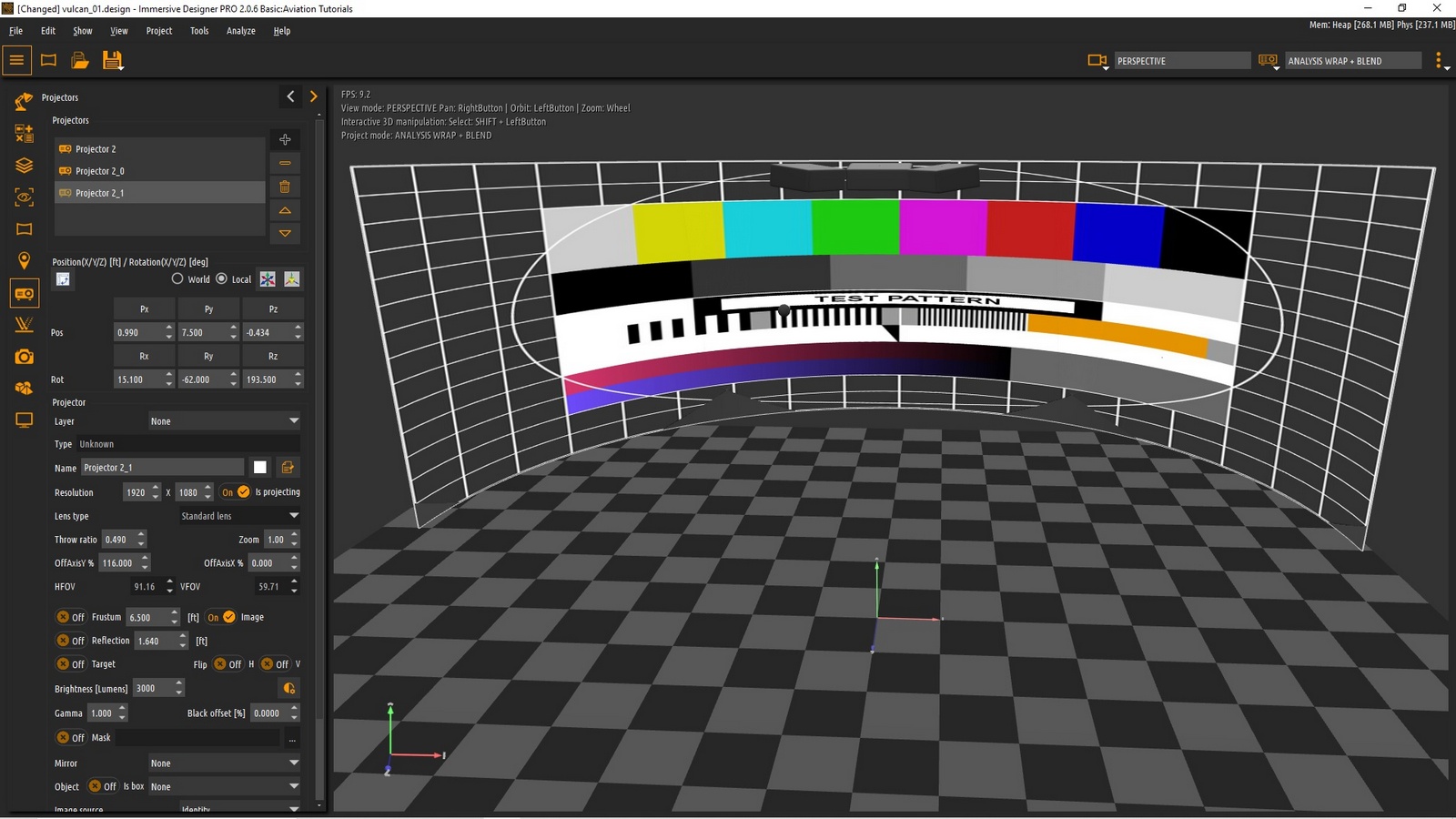Toggle the Reflection switch
This screenshot has width=1456, height=819.
[x=70, y=641]
